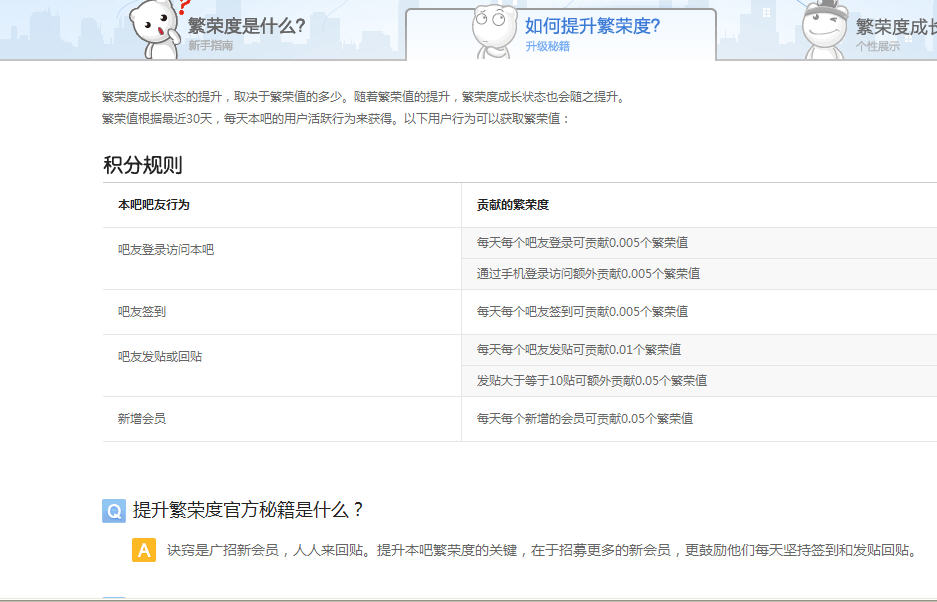Click the winking mascot wearing a hat
Image resolution: width=937 pixels, height=602 pixels.
coord(824,30)
